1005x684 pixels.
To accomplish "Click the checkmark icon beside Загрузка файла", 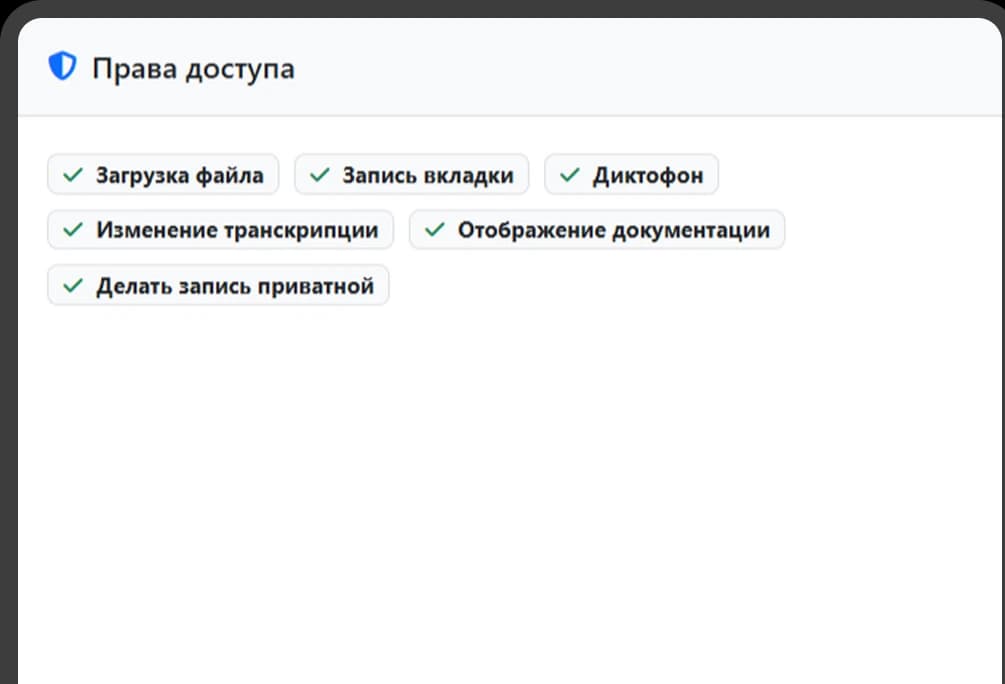I will [72, 175].
